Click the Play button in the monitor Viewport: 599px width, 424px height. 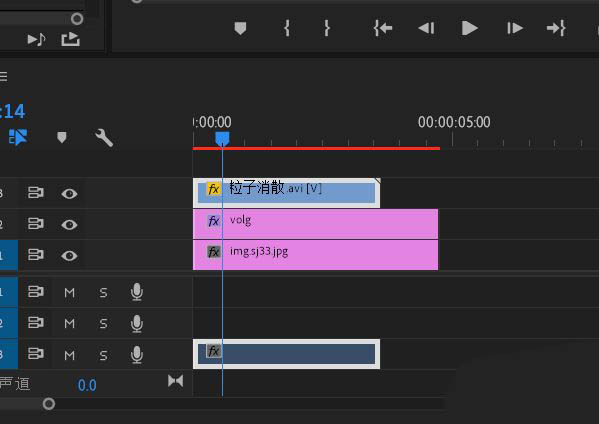click(x=469, y=28)
